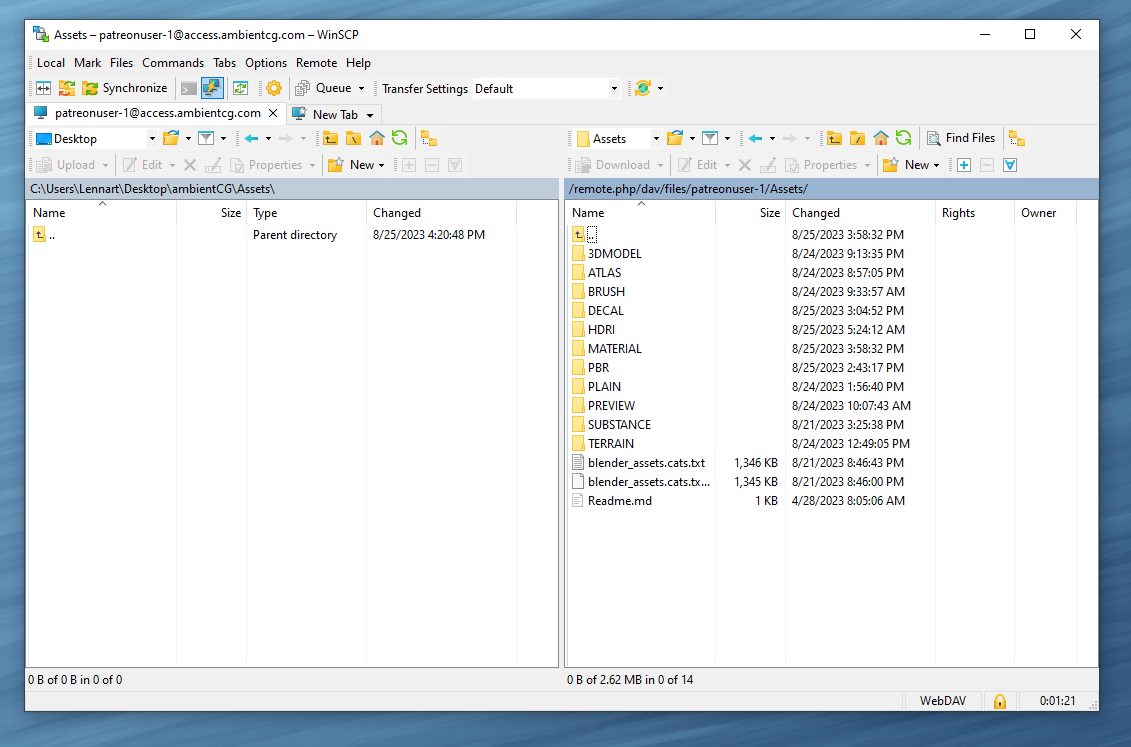This screenshot has width=1131, height=747.
Task: Select the HDRI folder
Action: click(601, 330)
